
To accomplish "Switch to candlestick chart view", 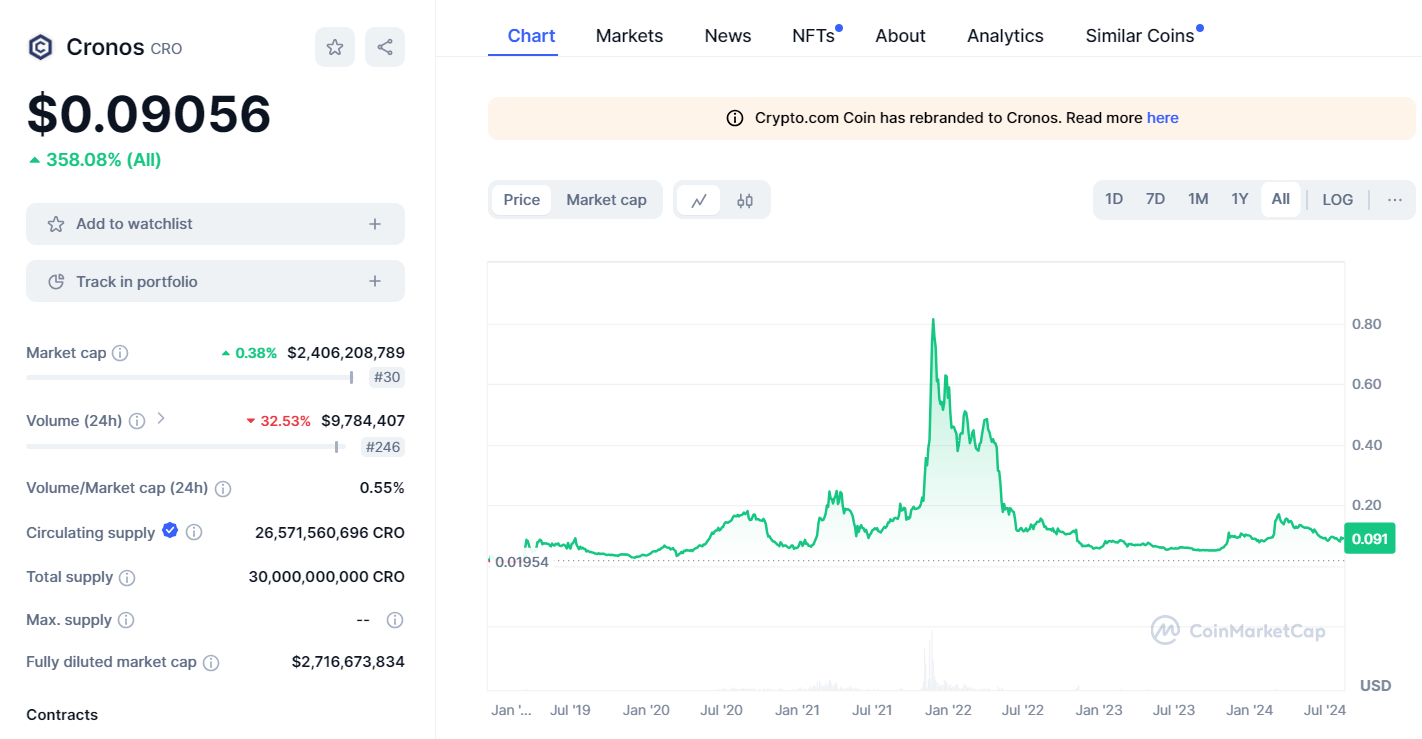I will click(745, 200).
